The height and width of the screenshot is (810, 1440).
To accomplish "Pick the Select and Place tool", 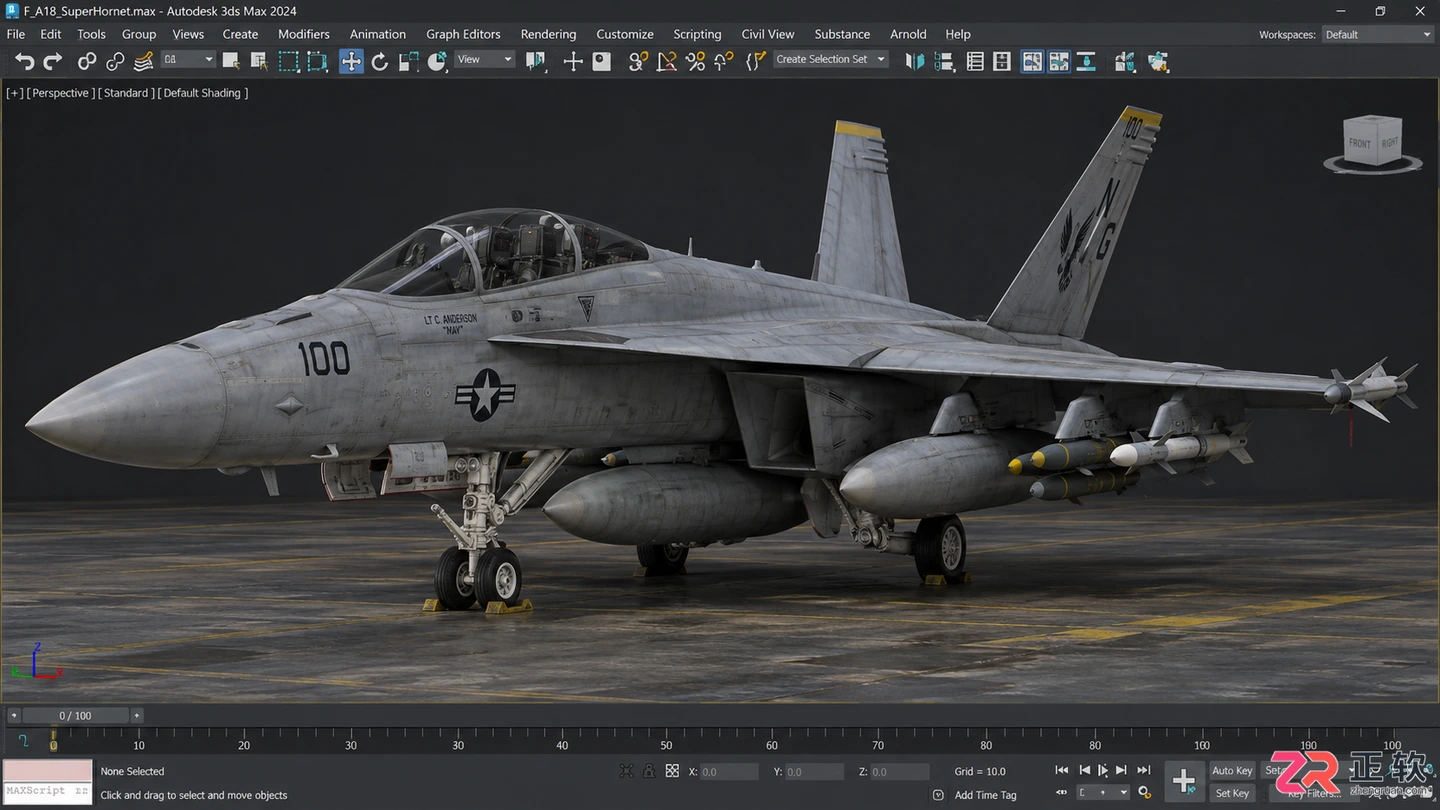I will click(437, 61).
